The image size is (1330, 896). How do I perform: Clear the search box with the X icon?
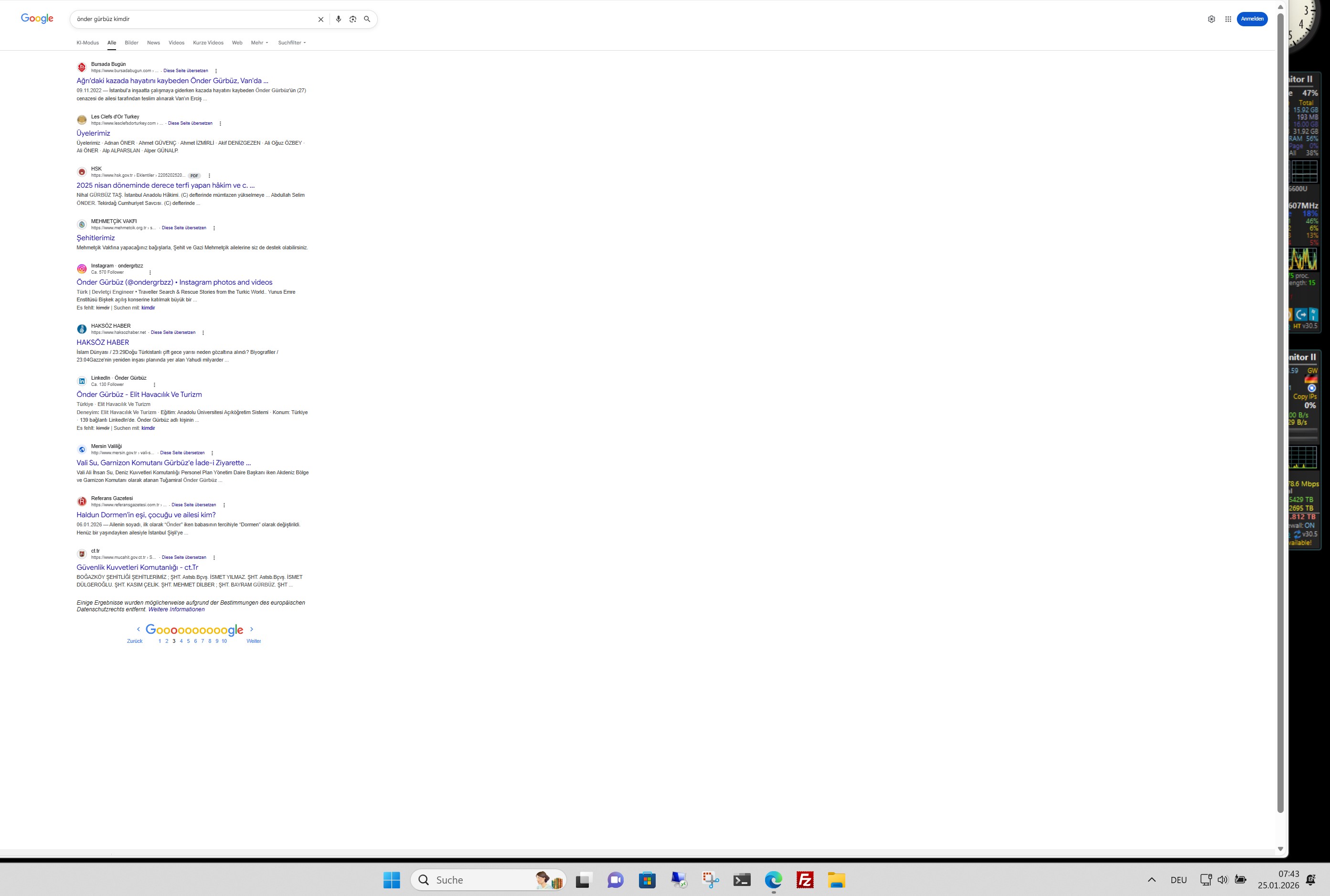320,20
